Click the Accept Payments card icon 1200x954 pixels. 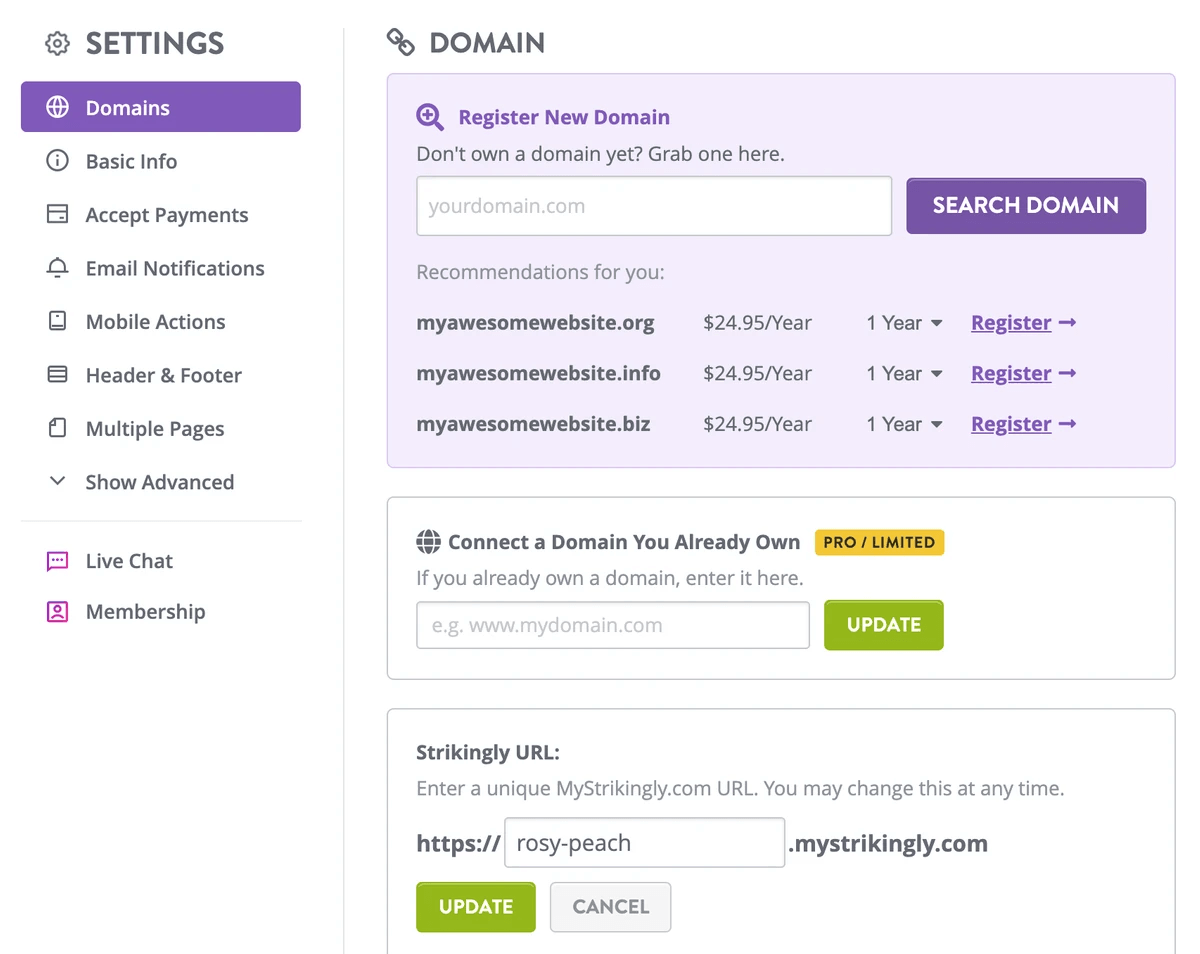point(57,214)
